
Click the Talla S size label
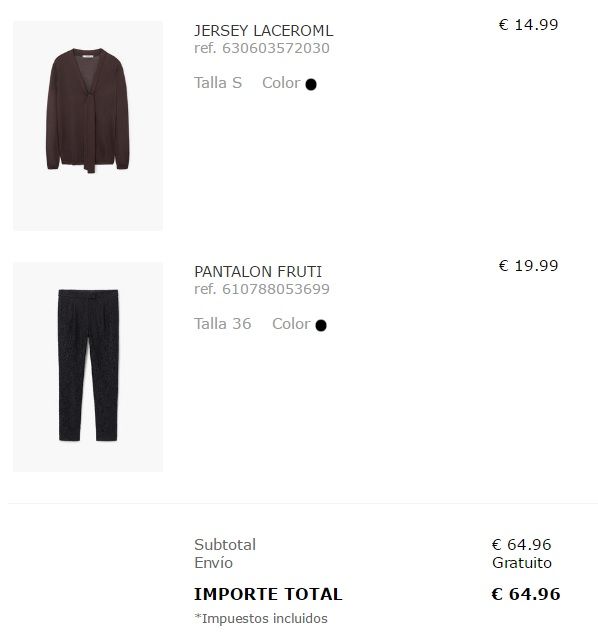(218, 83)
